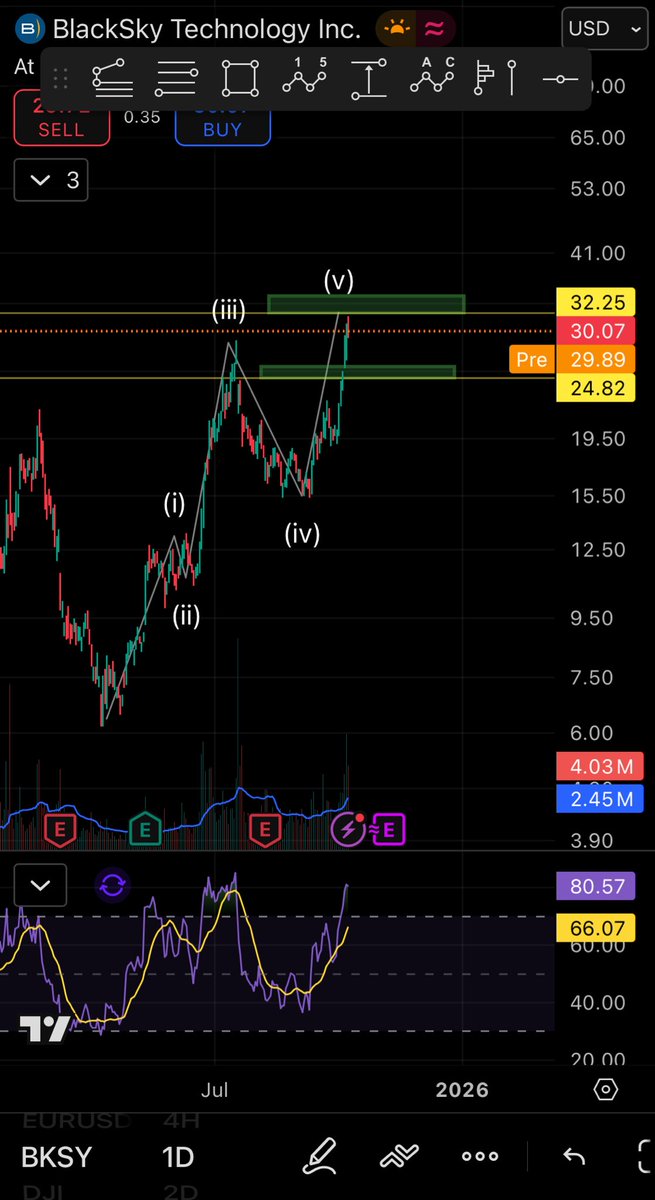Tap the red 30.07 last price label
The image size is (655, 1200).
(x=596, y=331)
